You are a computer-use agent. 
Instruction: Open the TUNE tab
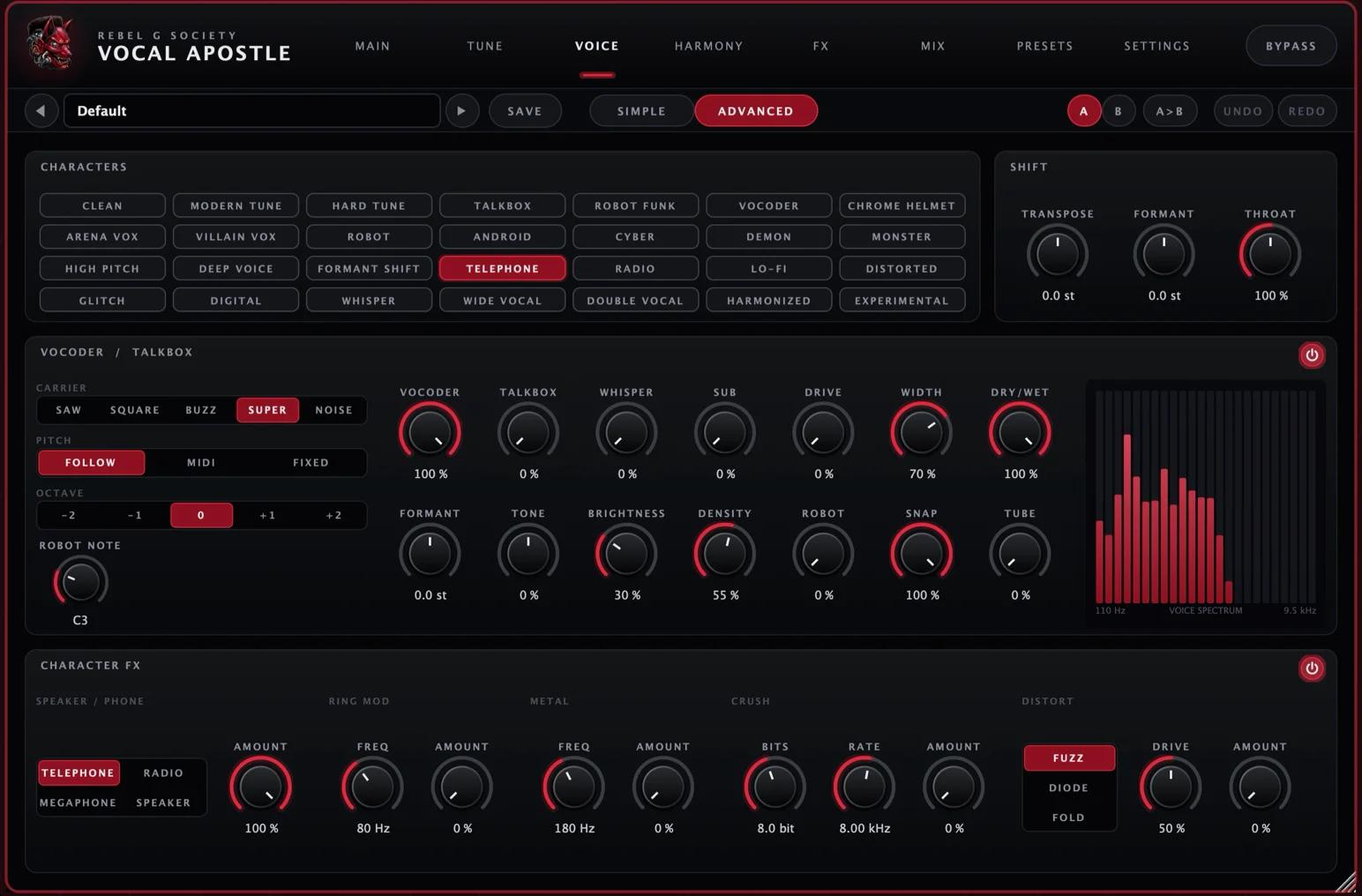click(x=485, y=46)
